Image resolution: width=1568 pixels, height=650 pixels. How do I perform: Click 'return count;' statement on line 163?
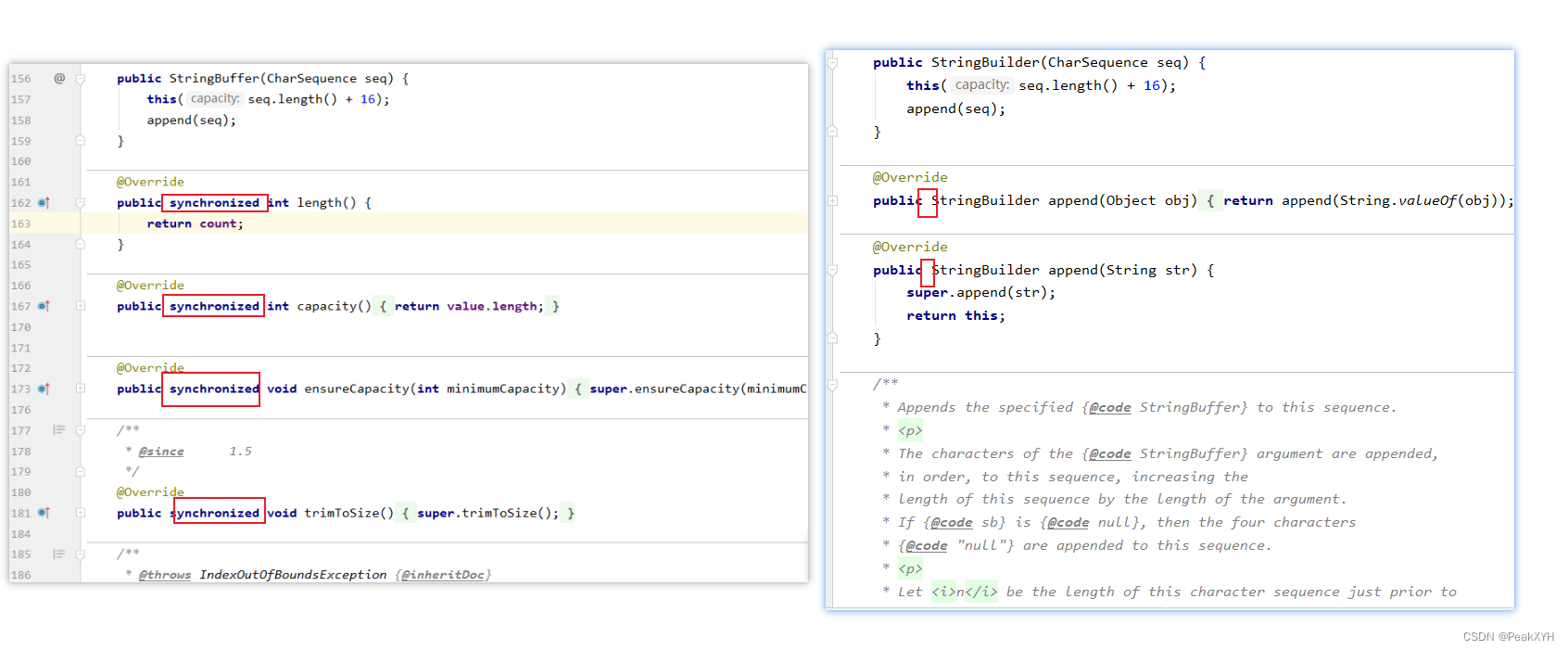pos(195,224)
